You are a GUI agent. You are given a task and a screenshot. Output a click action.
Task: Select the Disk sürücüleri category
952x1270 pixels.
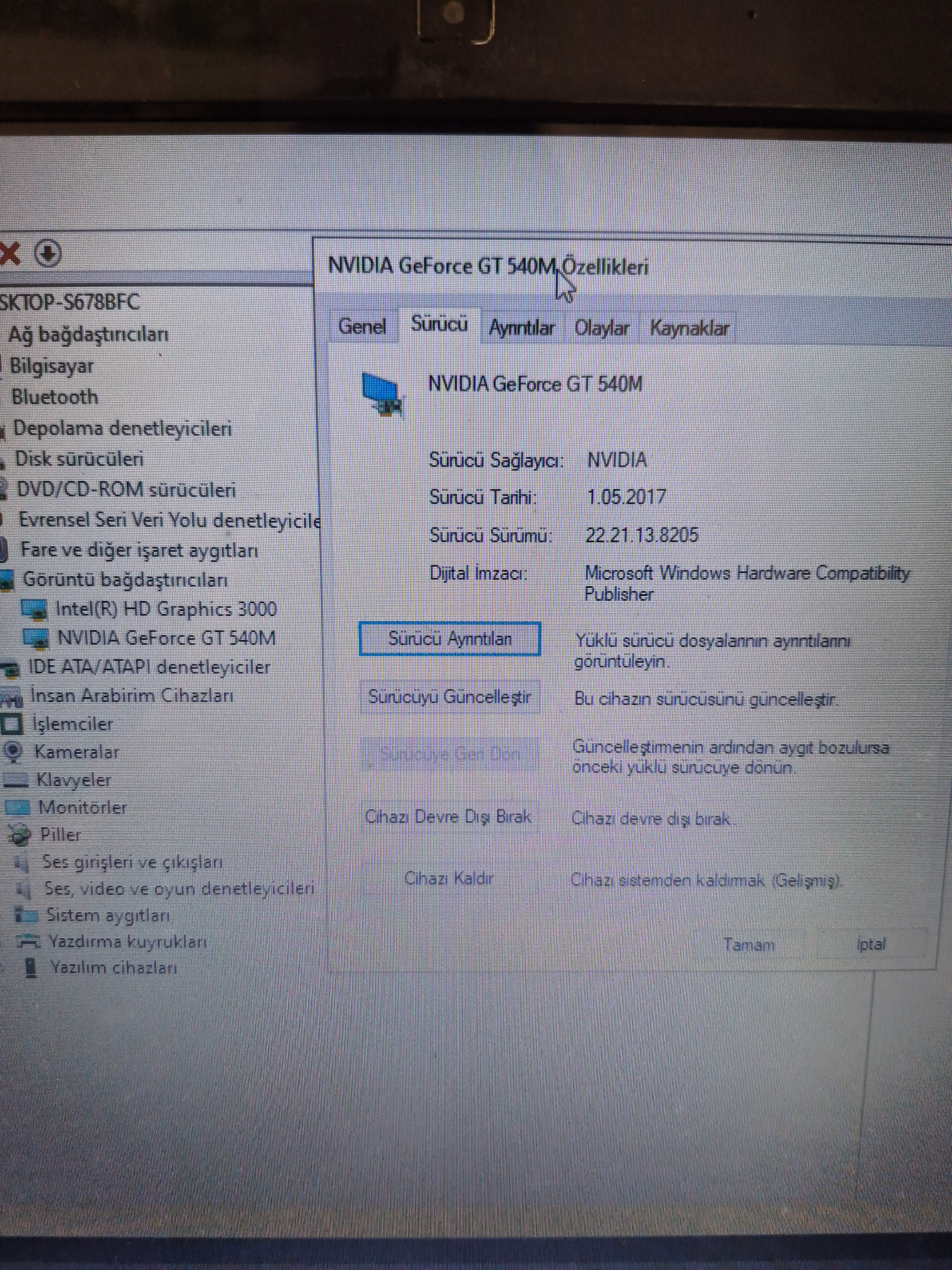coord(79,459)
